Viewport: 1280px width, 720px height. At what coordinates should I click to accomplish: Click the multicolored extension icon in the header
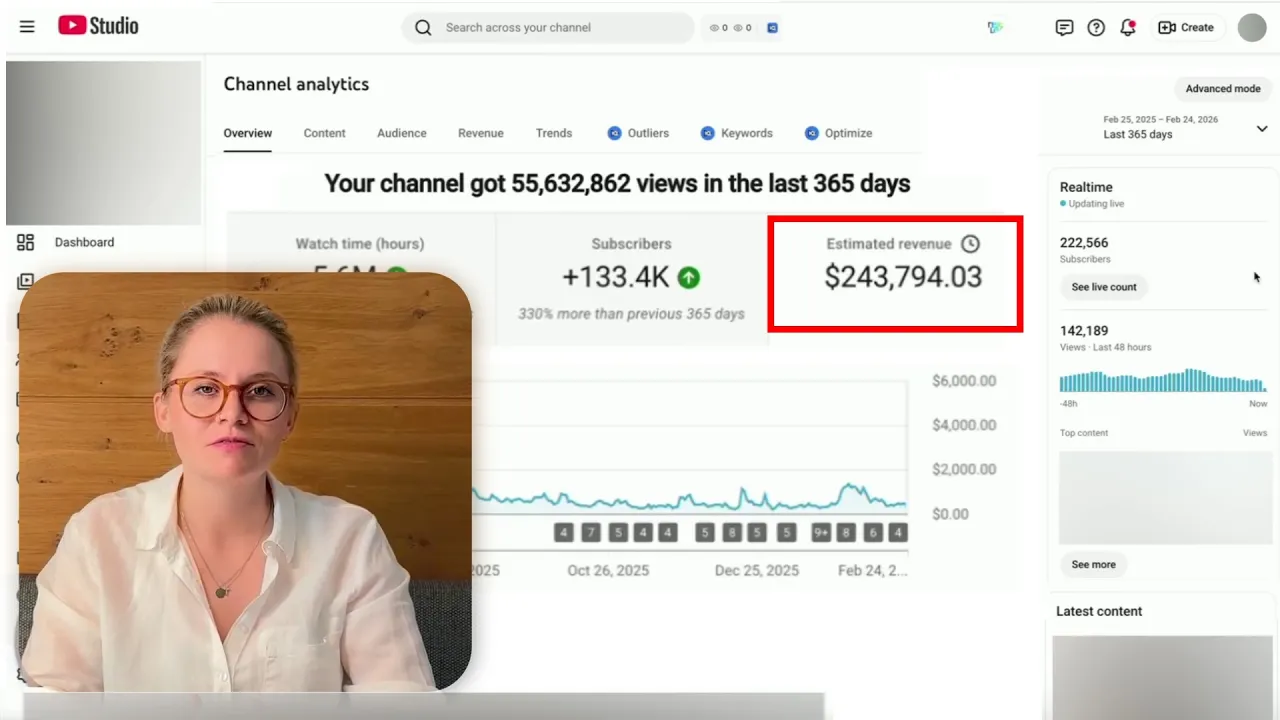pos(995,28)
